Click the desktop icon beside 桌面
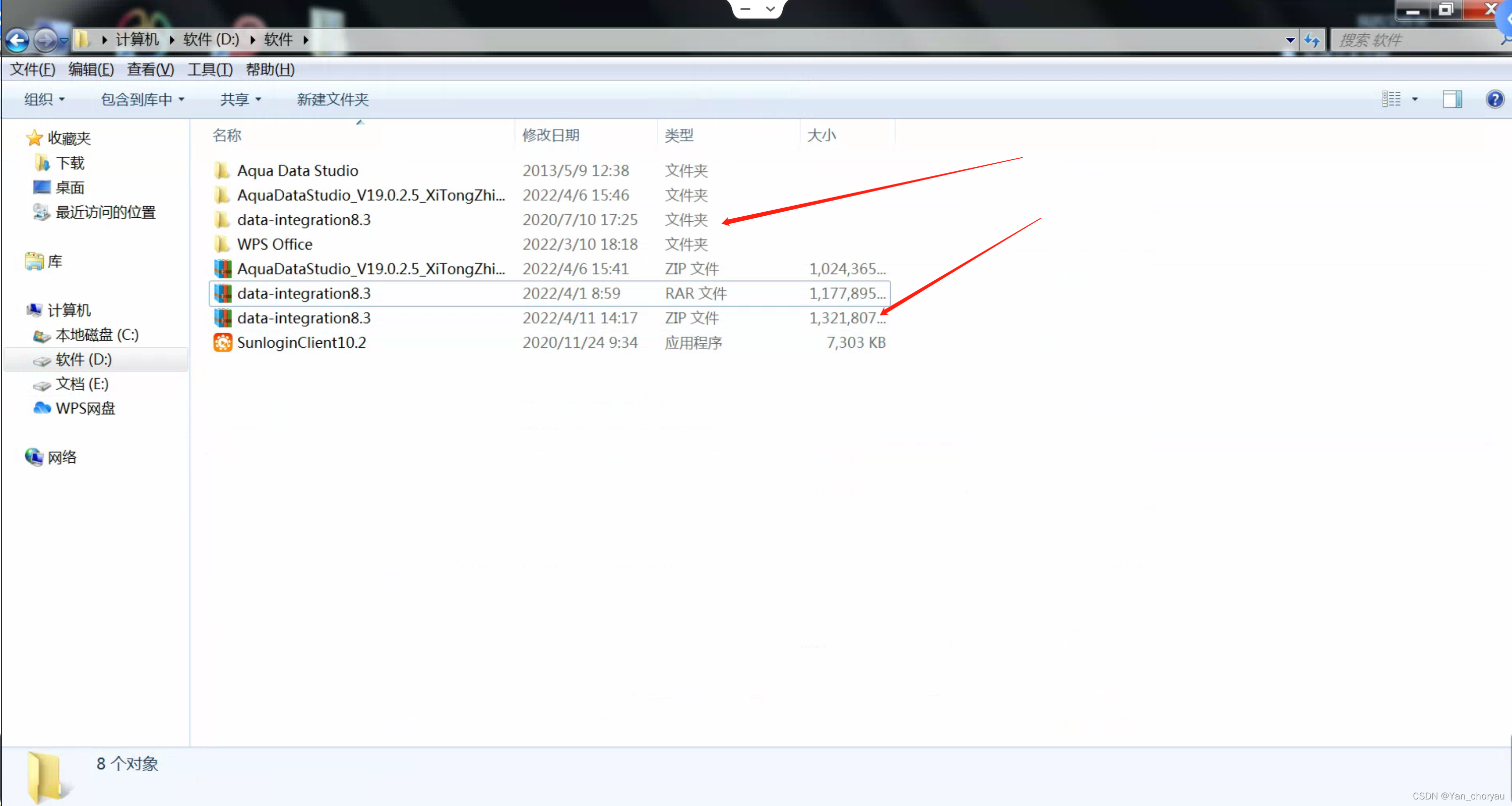This screenshot has width=1512, height=806. pyautogui.click(x=42, y=188)
